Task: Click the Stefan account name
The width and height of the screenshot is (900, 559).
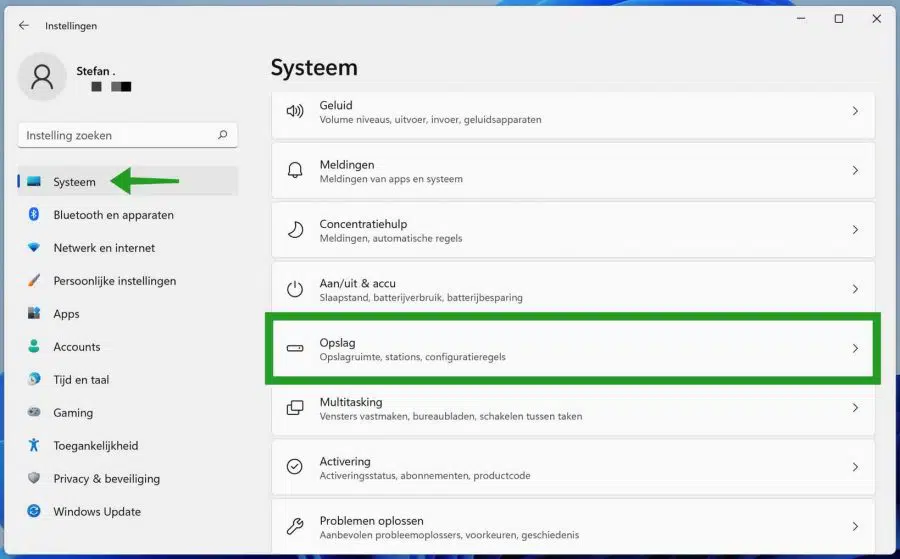Action: click(x=95, y=71)
